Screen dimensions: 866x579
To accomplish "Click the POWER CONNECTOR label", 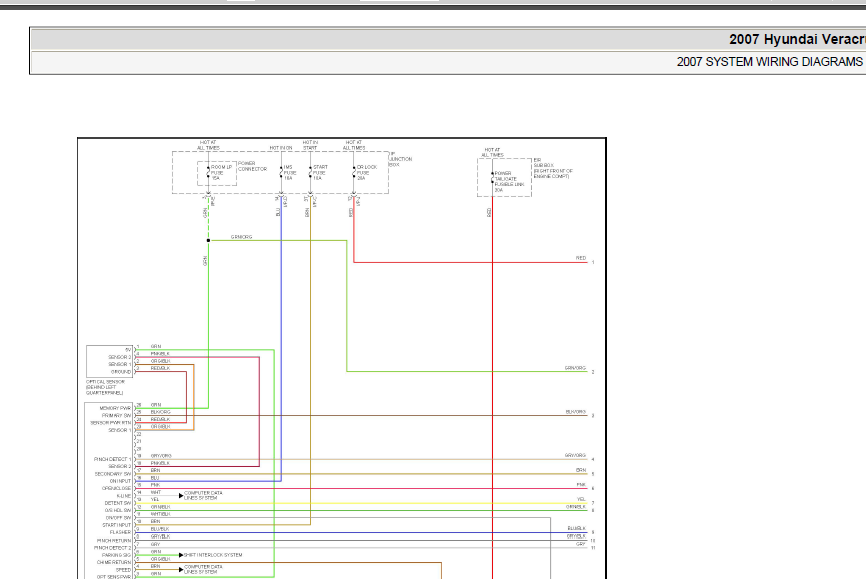I will pyautogui.click(x=252, y=166).
